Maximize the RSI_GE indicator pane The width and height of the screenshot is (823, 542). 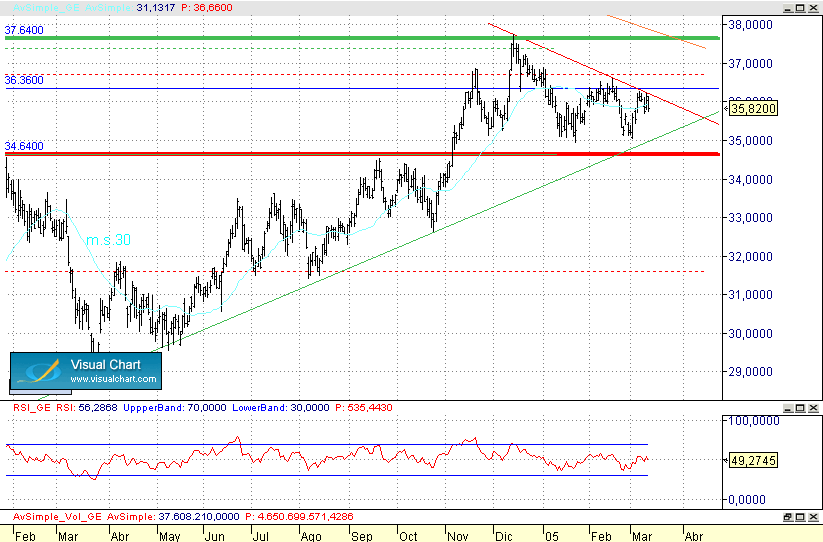[x=800, y=408]
